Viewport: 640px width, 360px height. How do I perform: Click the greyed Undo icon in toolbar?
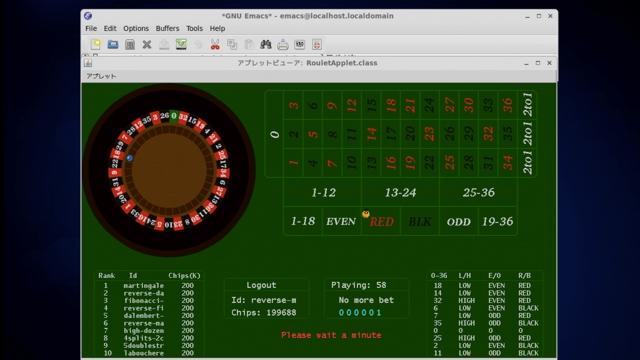198,44
